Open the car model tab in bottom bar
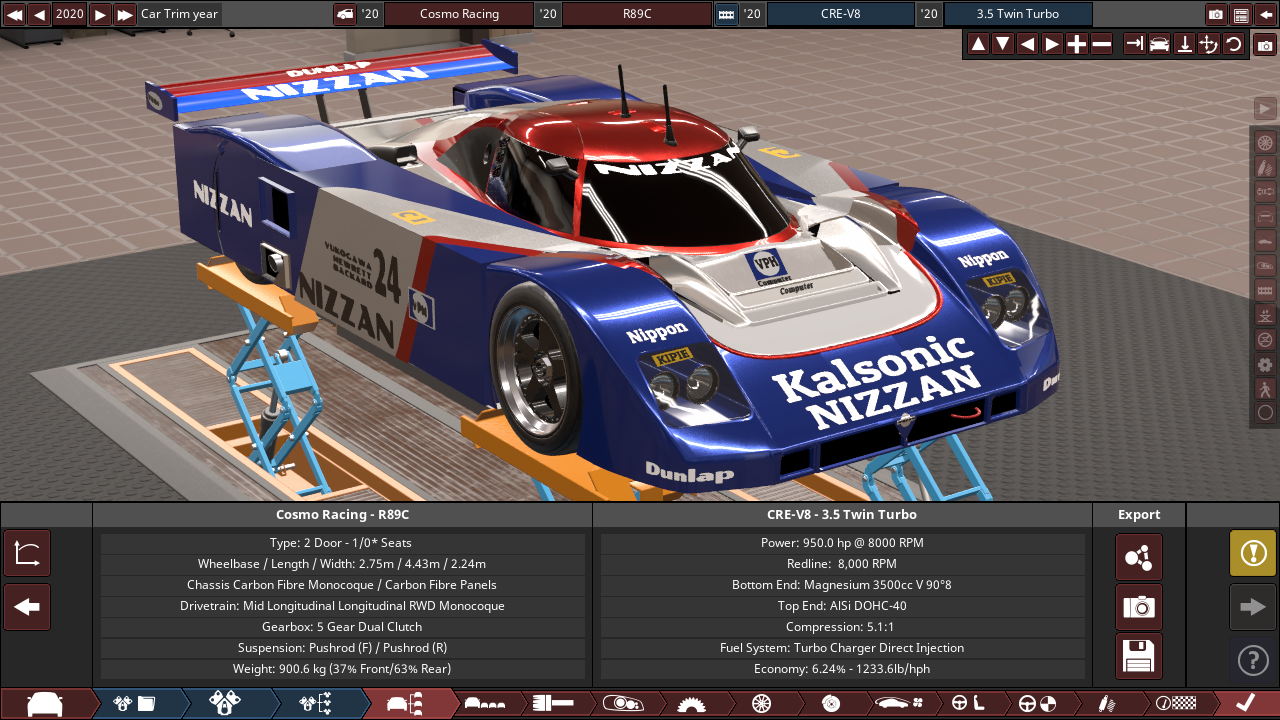1280x720 pixels. [x=45, y=704]
